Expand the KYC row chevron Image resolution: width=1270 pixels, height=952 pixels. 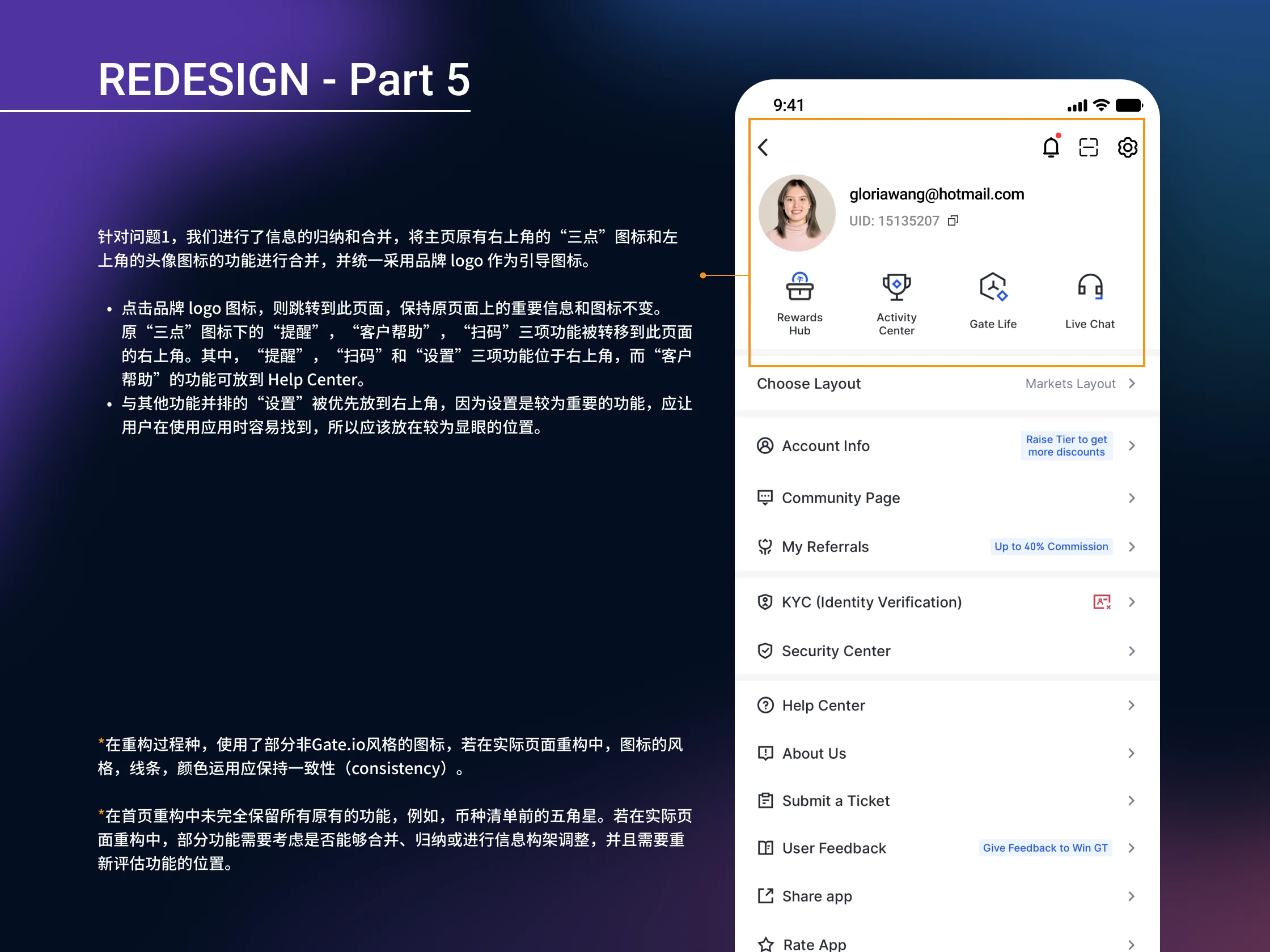(1132, 602)
